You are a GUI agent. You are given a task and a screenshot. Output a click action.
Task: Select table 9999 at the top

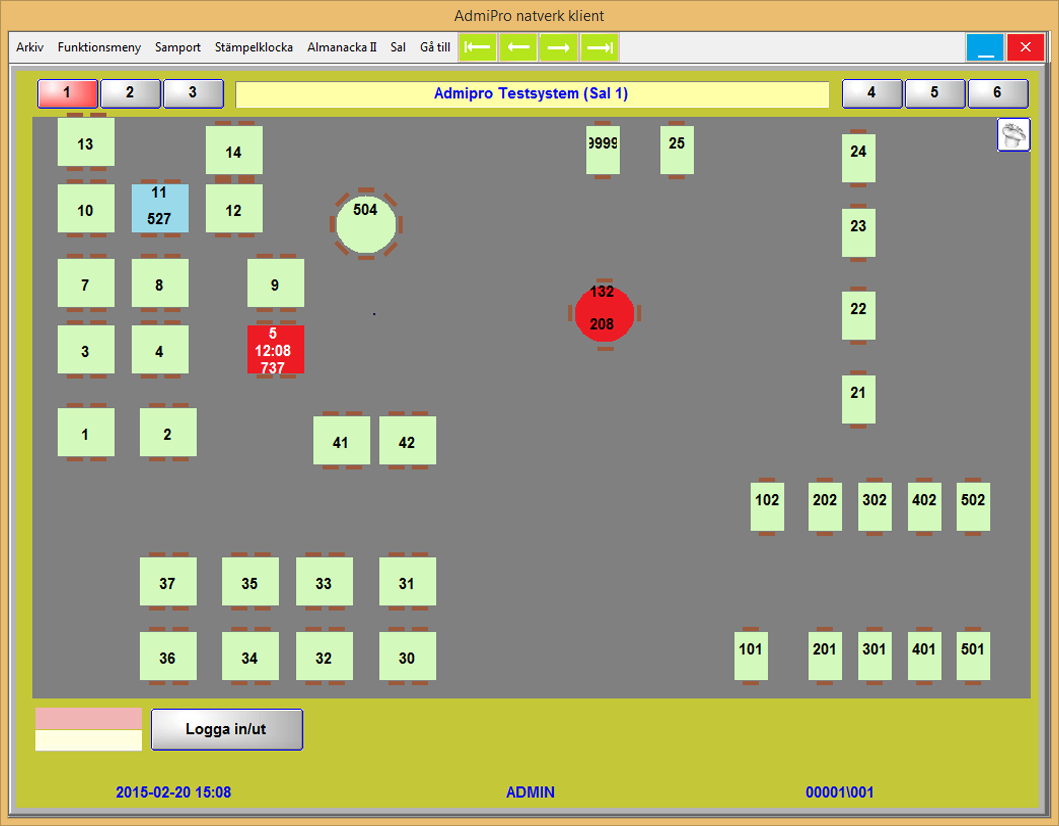coord(602,149)
